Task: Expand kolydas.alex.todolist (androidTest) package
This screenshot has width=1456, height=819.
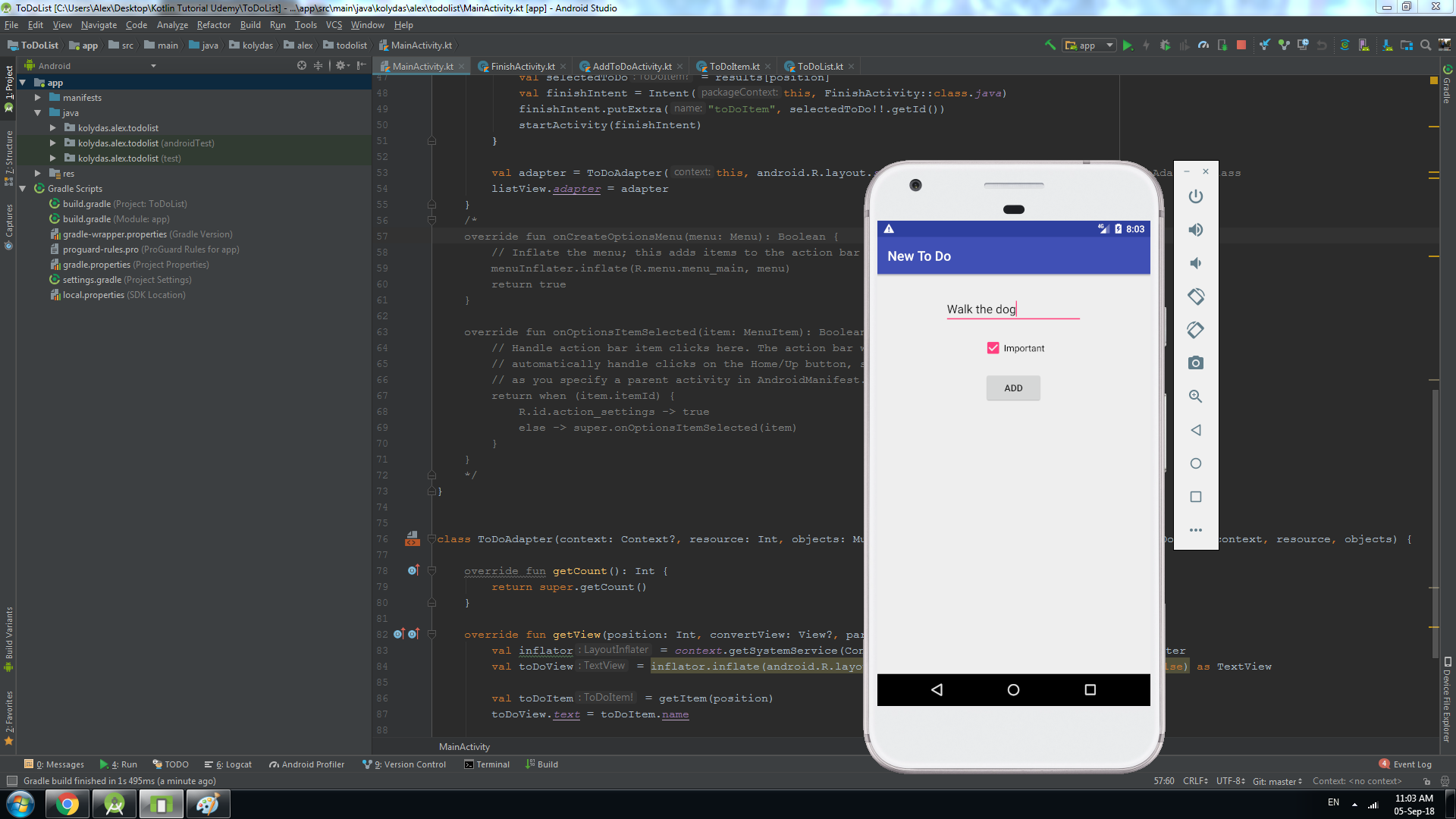Action: click(53, 143)
